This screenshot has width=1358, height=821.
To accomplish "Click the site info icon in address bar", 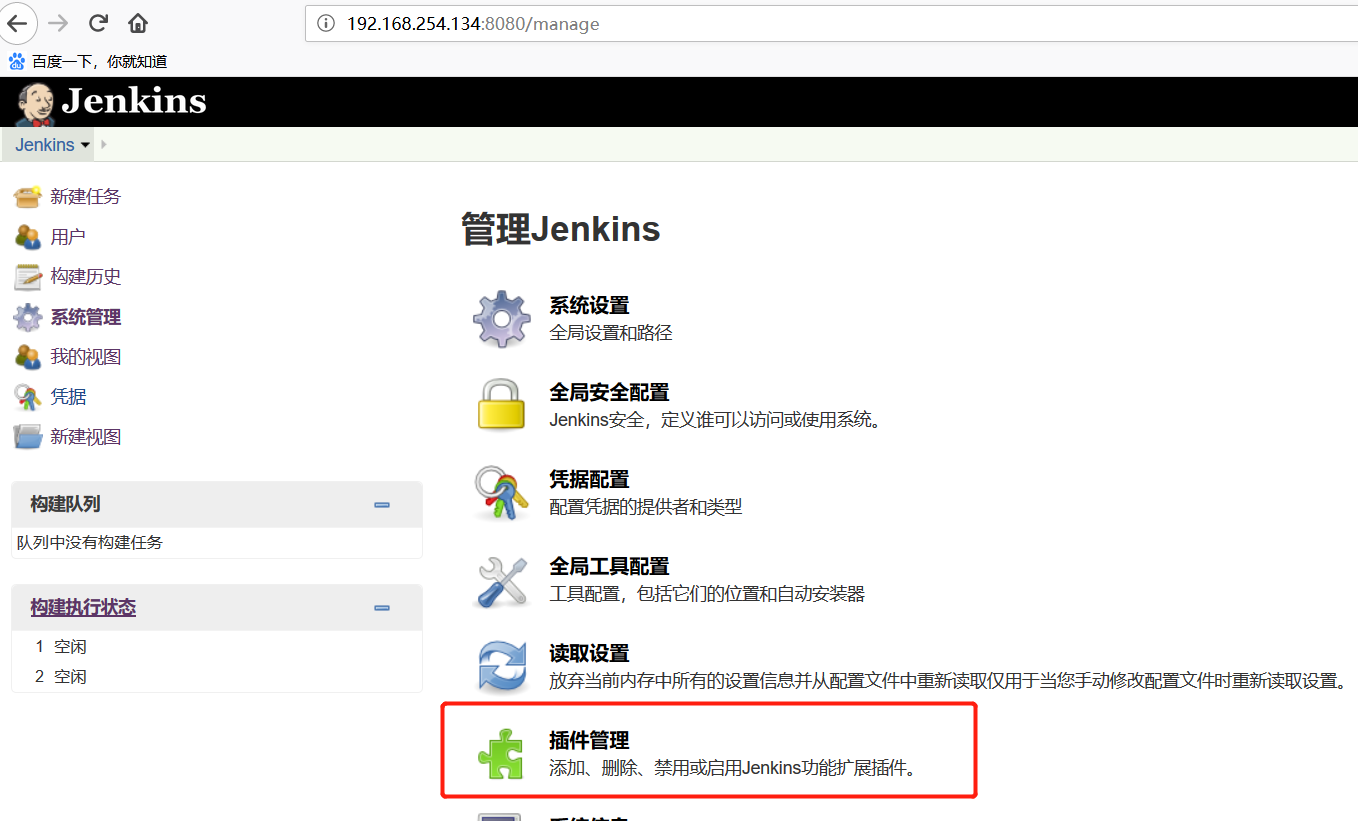I will pos(325,23).
